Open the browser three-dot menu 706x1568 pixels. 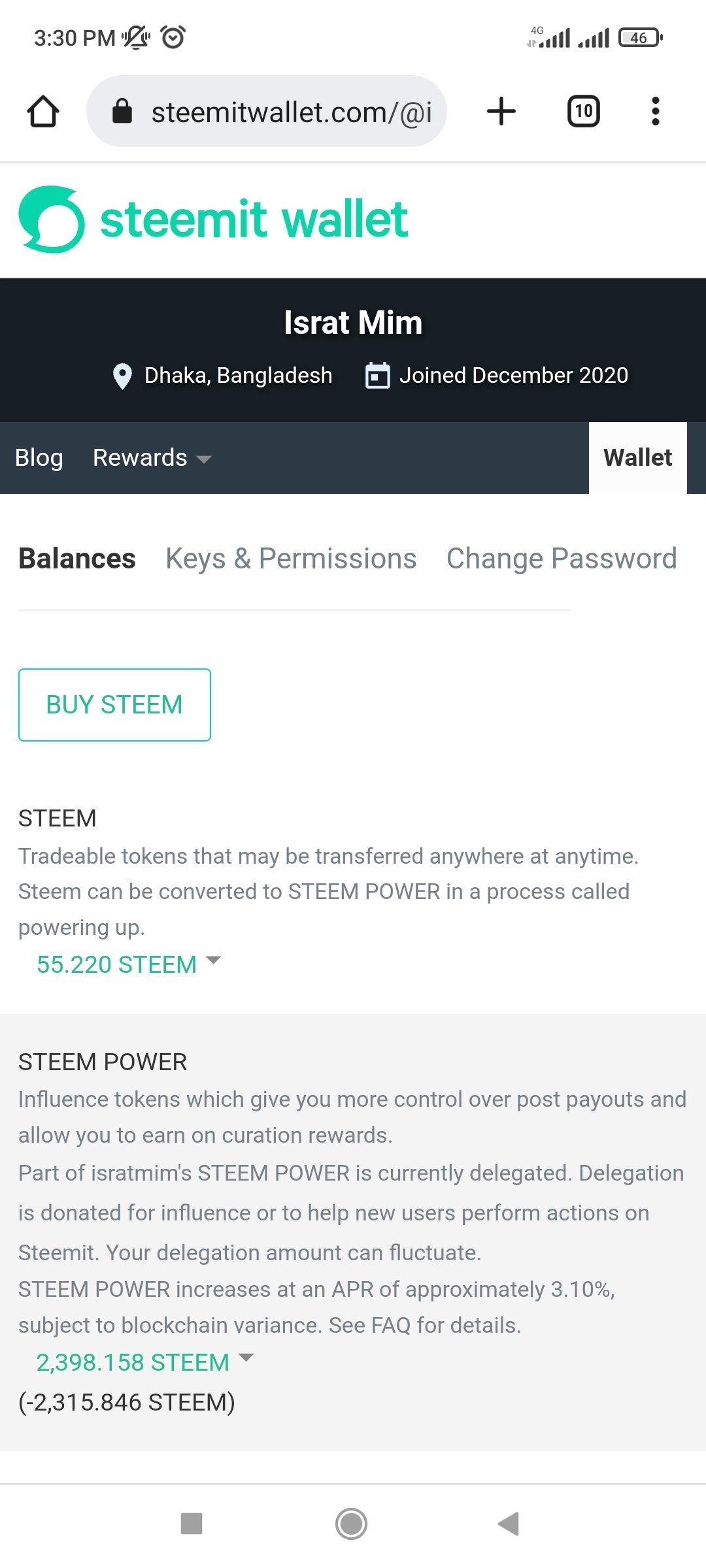coord(655,111)
